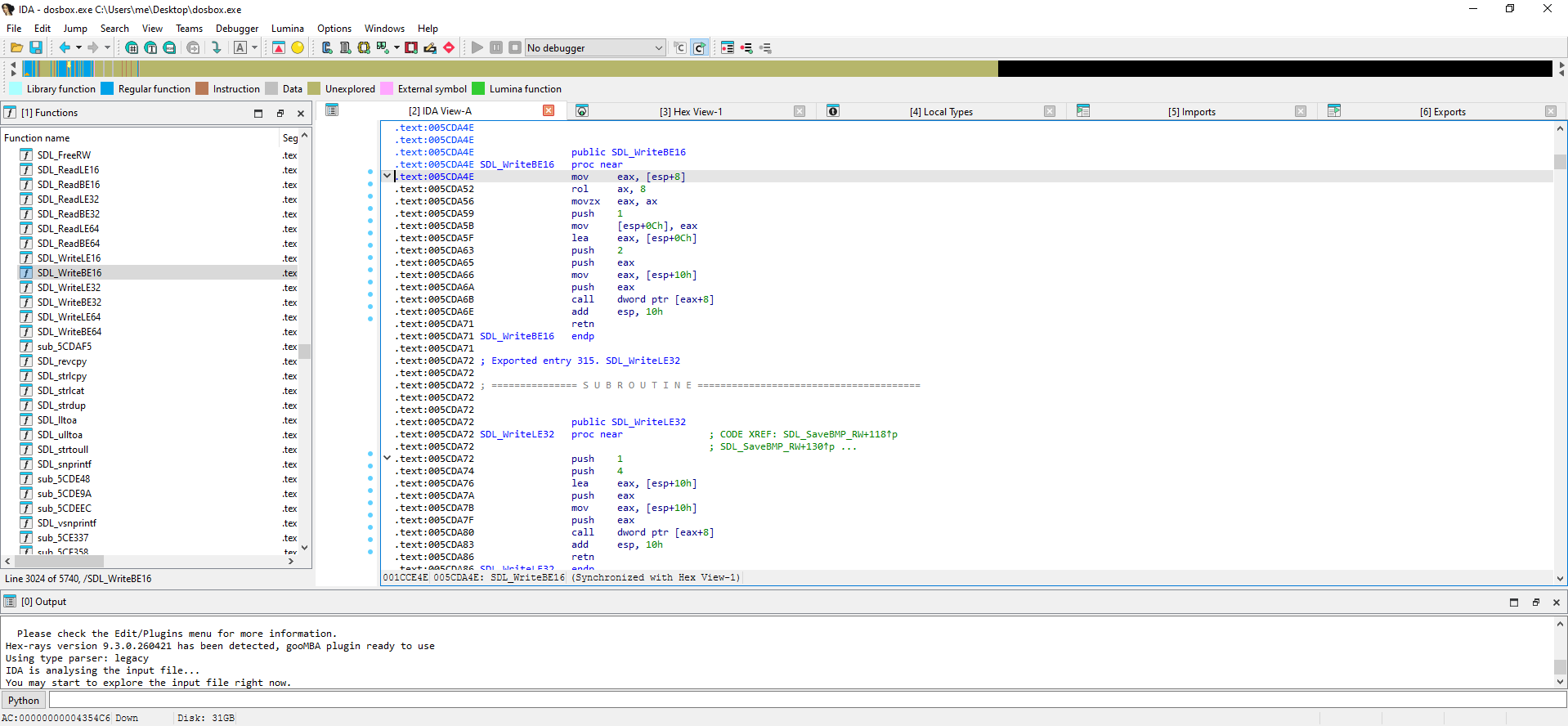Click the teal text search 'T' icon
The height and width of the screenshot is (726, 1568).
(150, 47)
